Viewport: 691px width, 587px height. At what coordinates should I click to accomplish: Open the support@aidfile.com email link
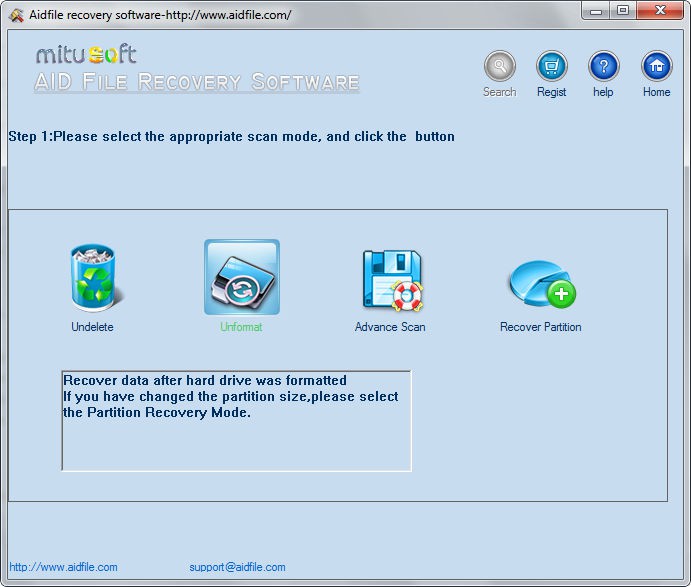pyautogui.click(x=237, y=567)
